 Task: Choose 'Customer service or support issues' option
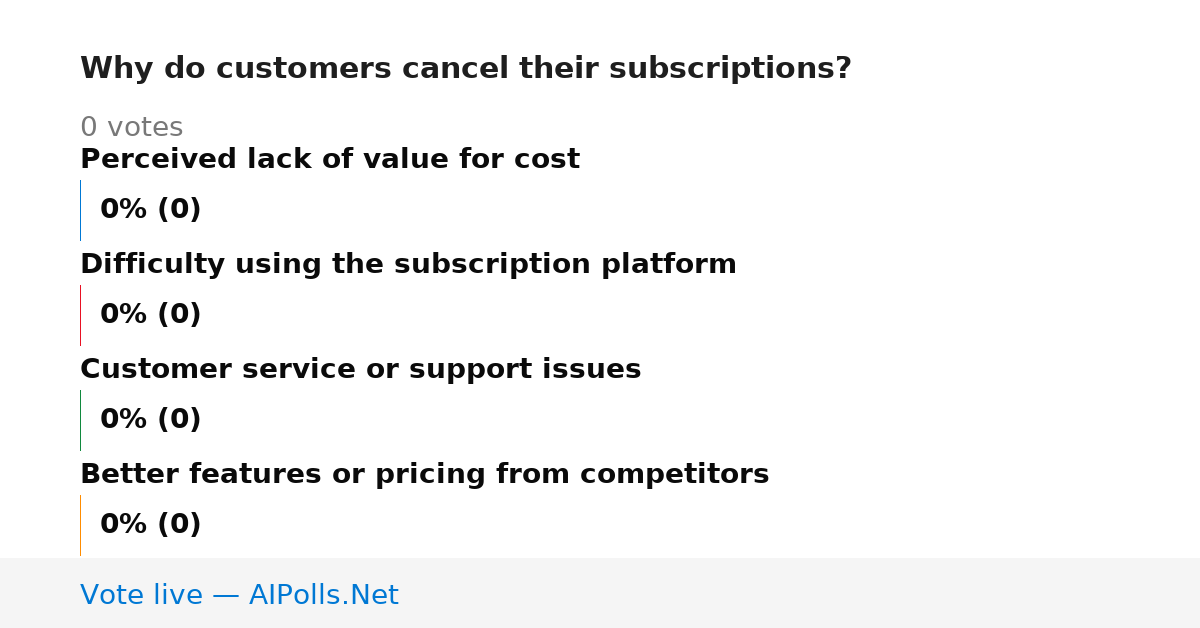[x=361, y=369]
